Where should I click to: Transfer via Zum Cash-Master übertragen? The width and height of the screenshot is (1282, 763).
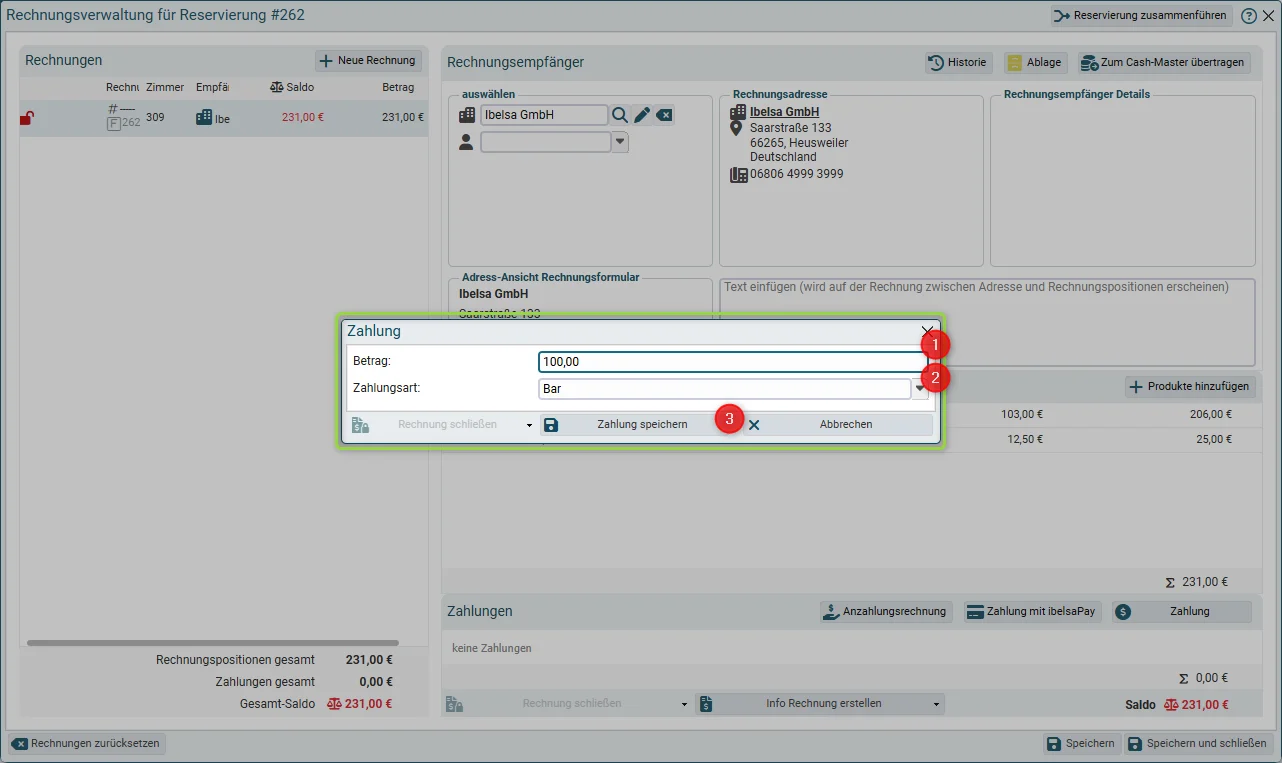1164,62
